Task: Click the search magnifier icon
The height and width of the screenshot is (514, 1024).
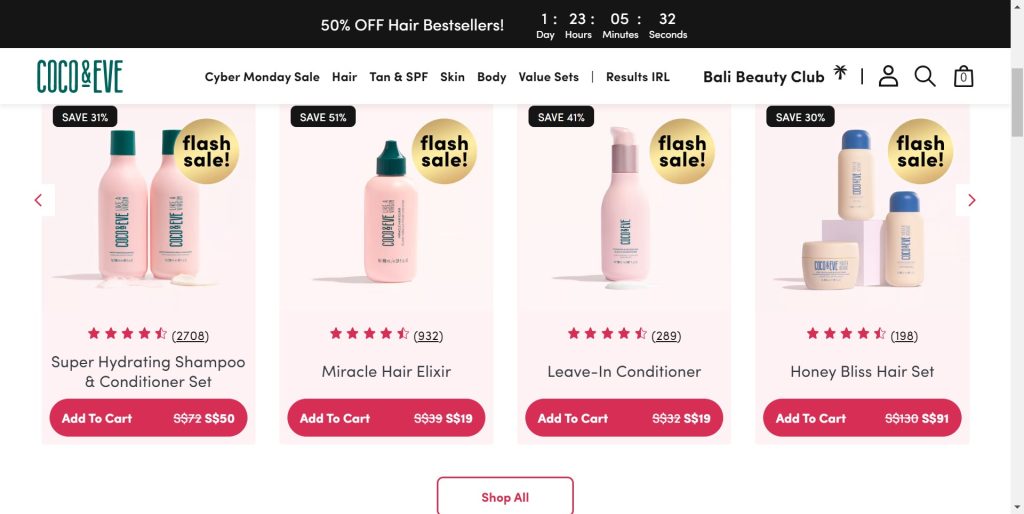Action: [925, 76]
